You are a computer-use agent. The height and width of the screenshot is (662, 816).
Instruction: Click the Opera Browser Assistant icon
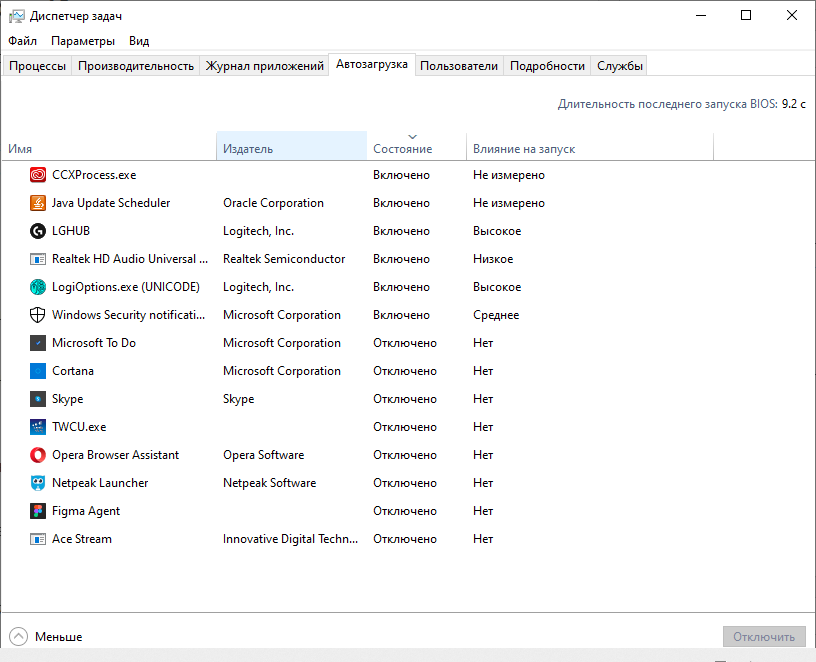tap(38, 455)
